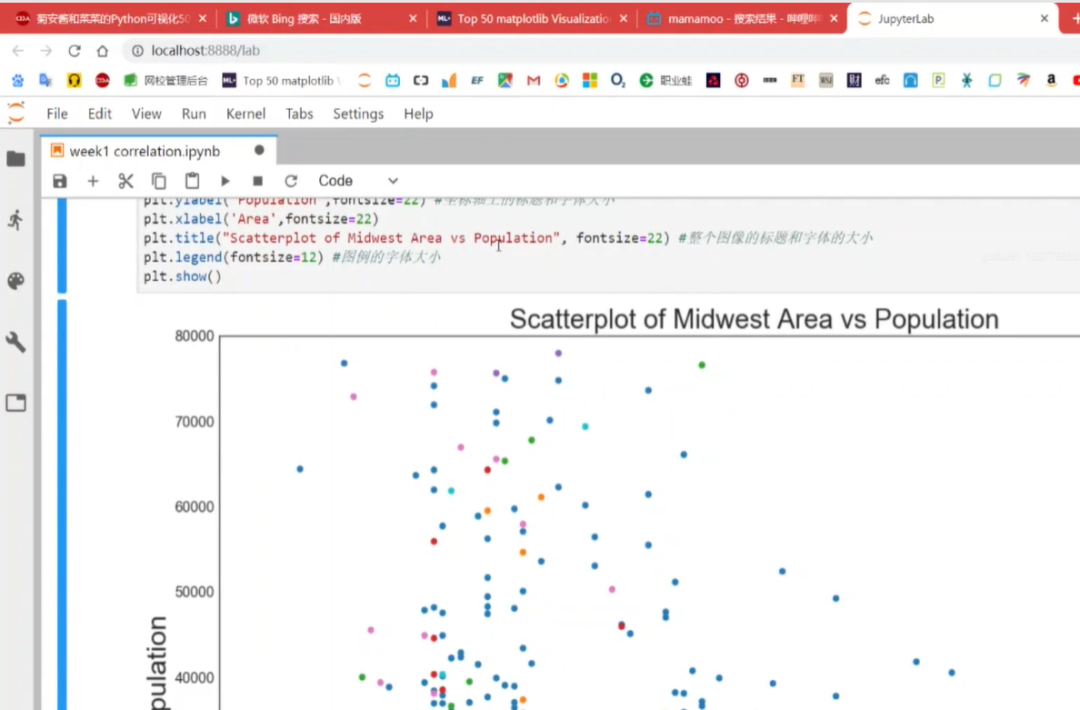Open the File menu
The width and height of the screenshot is (1080, 710).
(x=57, y=114)
